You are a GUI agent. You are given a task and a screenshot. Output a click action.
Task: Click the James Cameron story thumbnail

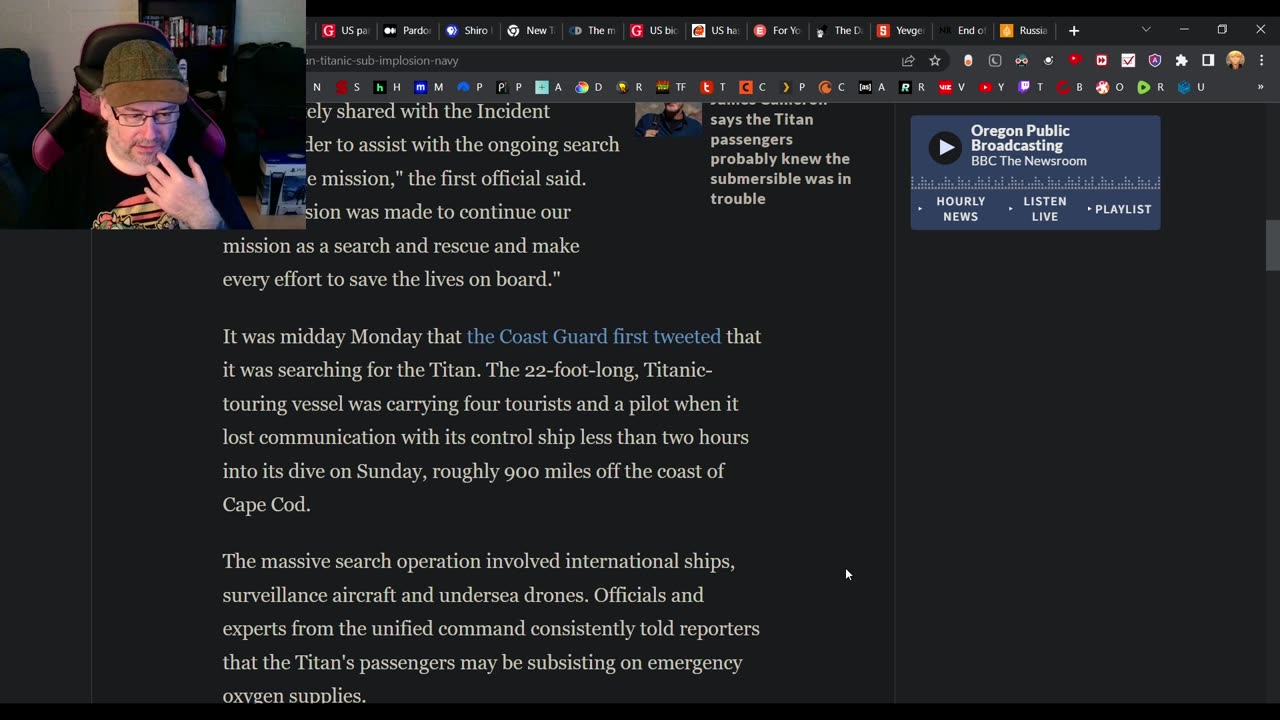pyautogui.click(x=668, y=118)
